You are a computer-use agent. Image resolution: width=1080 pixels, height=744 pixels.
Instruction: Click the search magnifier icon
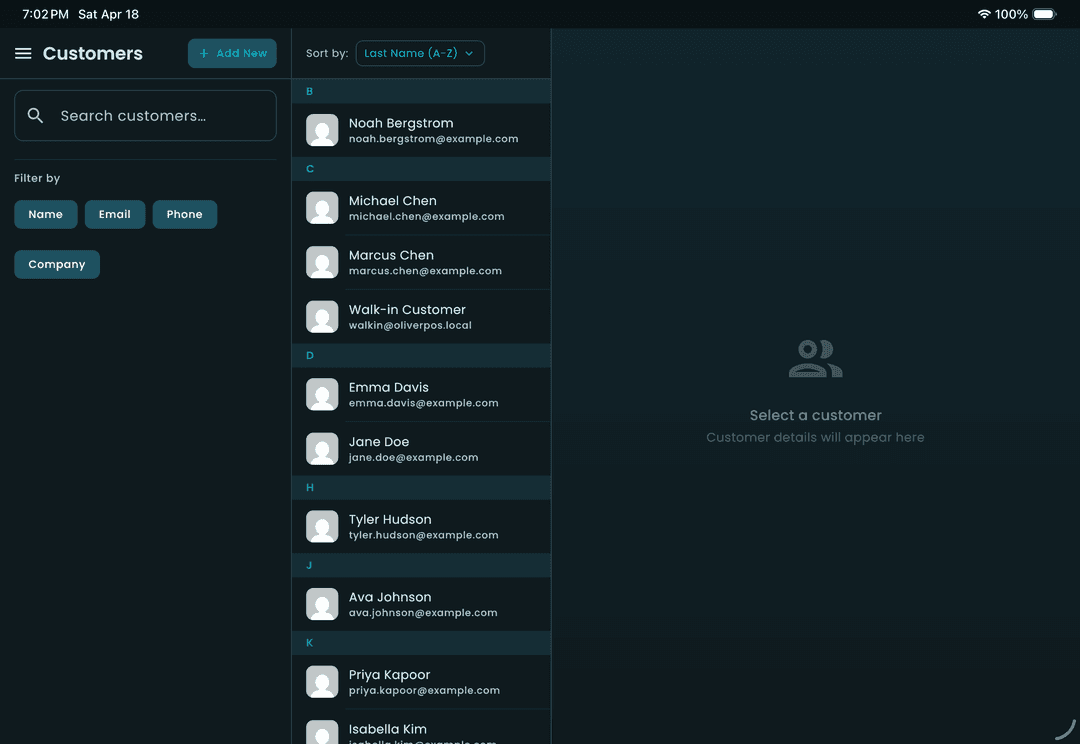(x=35, y=116)
